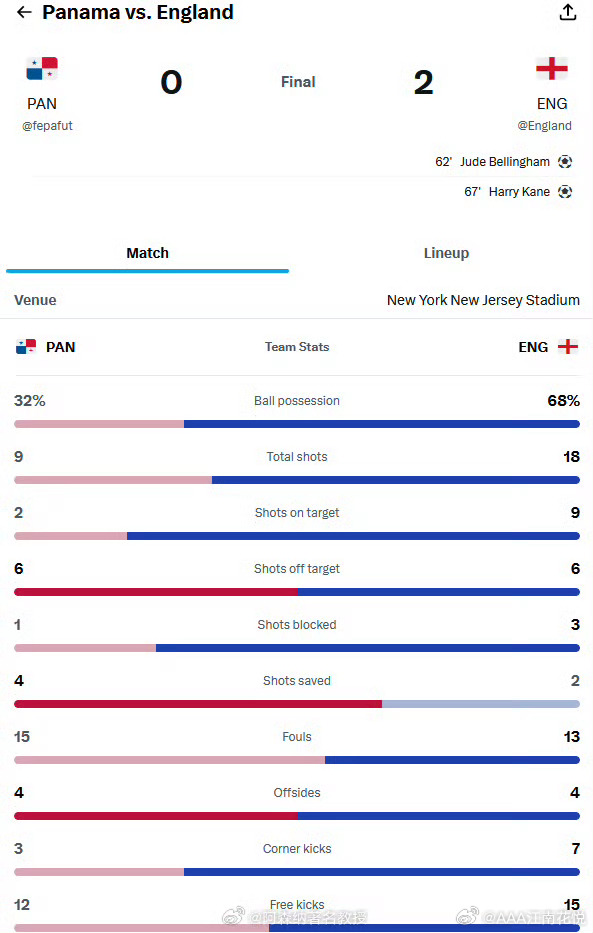
Task: Tap the goal ball icon beside Harry Kane
Action: [565, 192]
